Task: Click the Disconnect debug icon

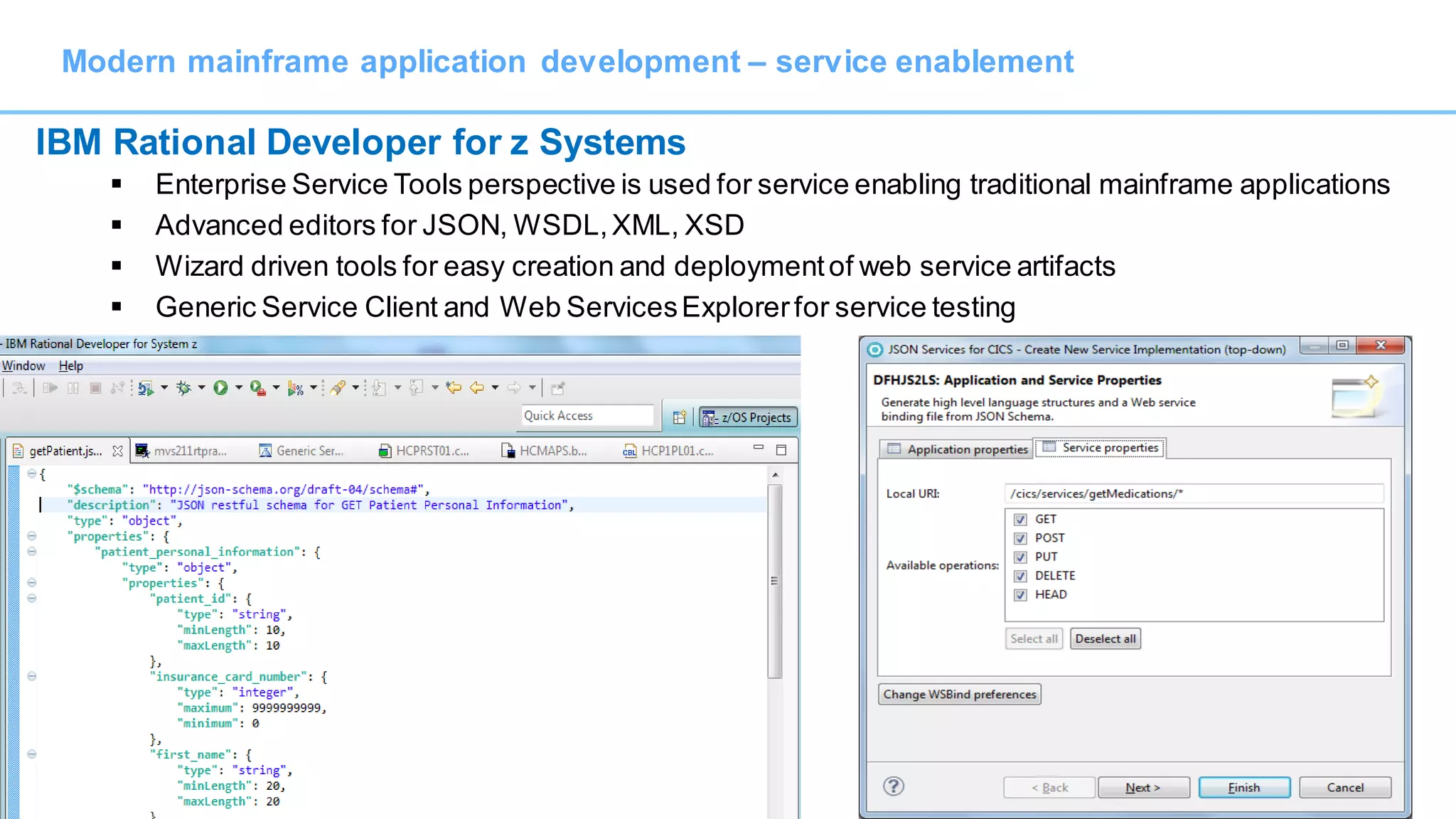Action: tap(118, 388)
